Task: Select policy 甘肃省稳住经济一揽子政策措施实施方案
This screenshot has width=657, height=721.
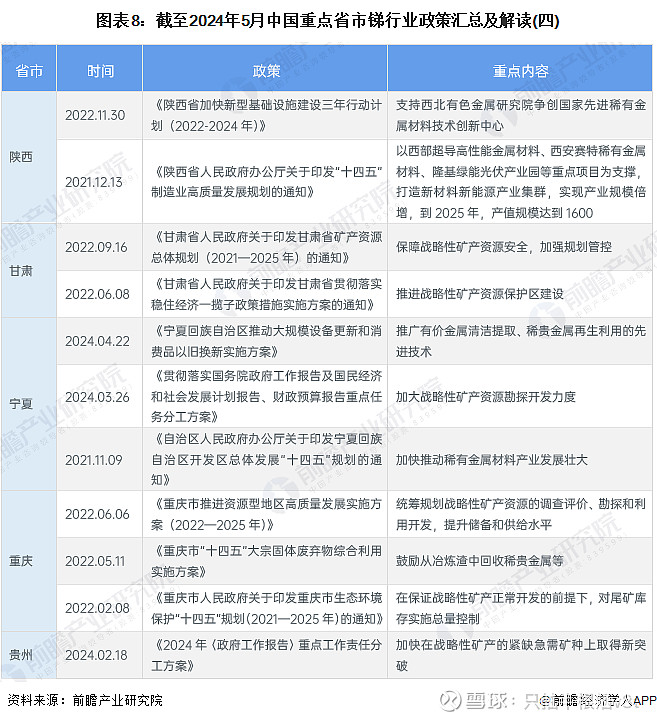Action: pos(267,294)
